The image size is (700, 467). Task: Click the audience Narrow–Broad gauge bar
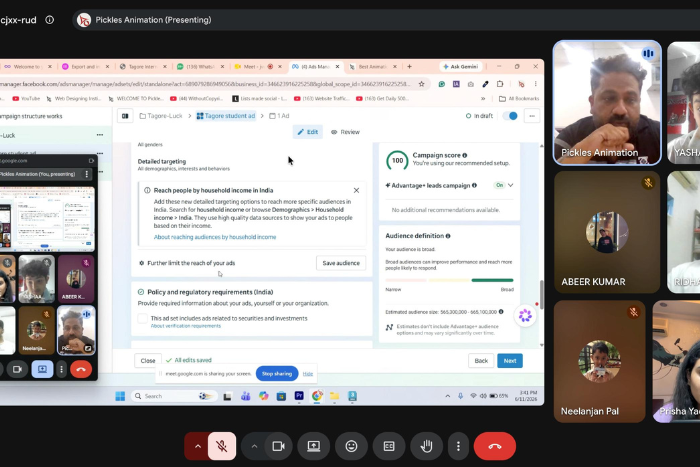449,280
